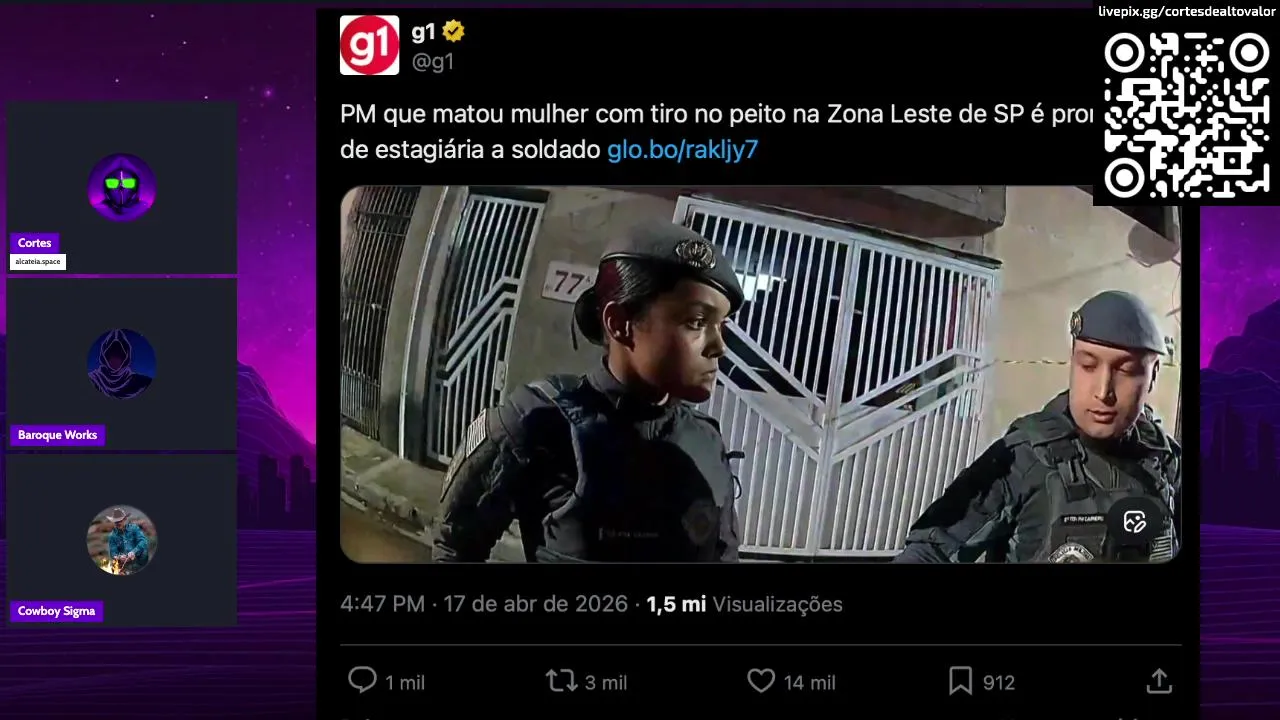This screenshot has width=1280, height=720.
Task: Click the Cowboy Sigma name label
Action: point(56,611)
